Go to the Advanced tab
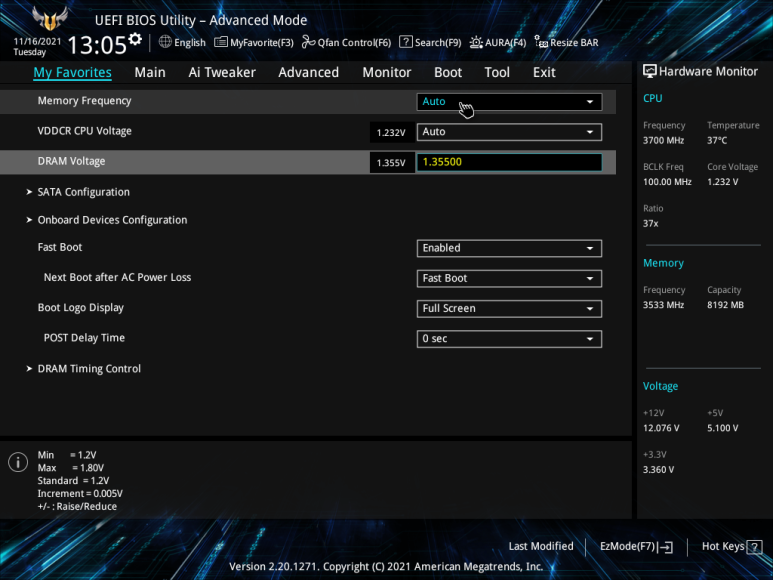The image size is (773, 580). [x=309, y=72]
